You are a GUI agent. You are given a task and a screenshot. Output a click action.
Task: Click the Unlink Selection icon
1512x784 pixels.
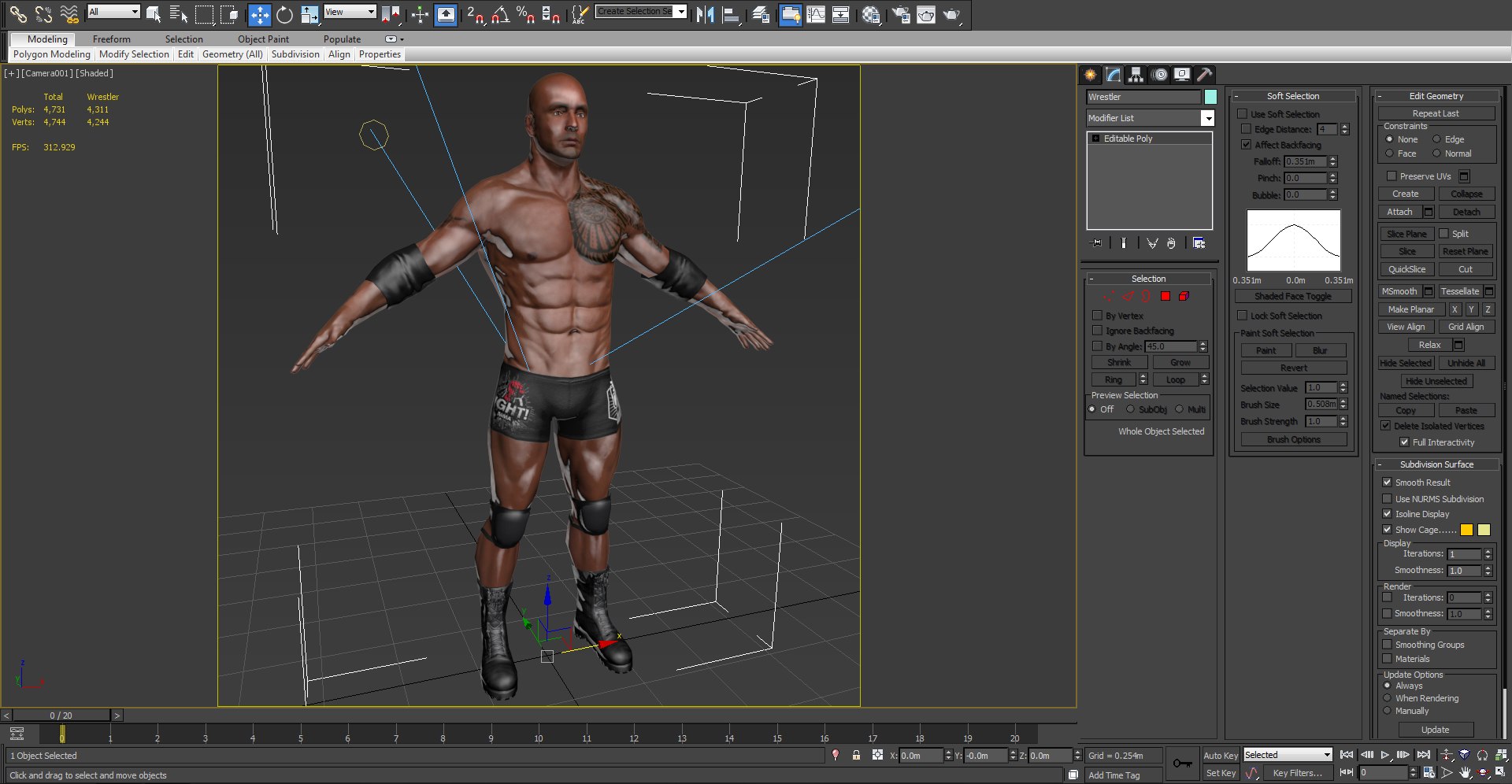pyautogui.click(x=43, y=13)
